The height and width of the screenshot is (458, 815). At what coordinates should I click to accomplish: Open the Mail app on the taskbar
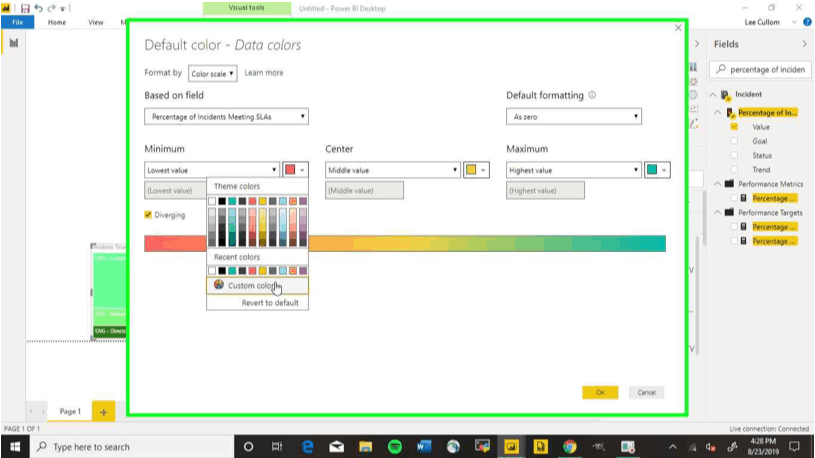(x=336, y=447)
